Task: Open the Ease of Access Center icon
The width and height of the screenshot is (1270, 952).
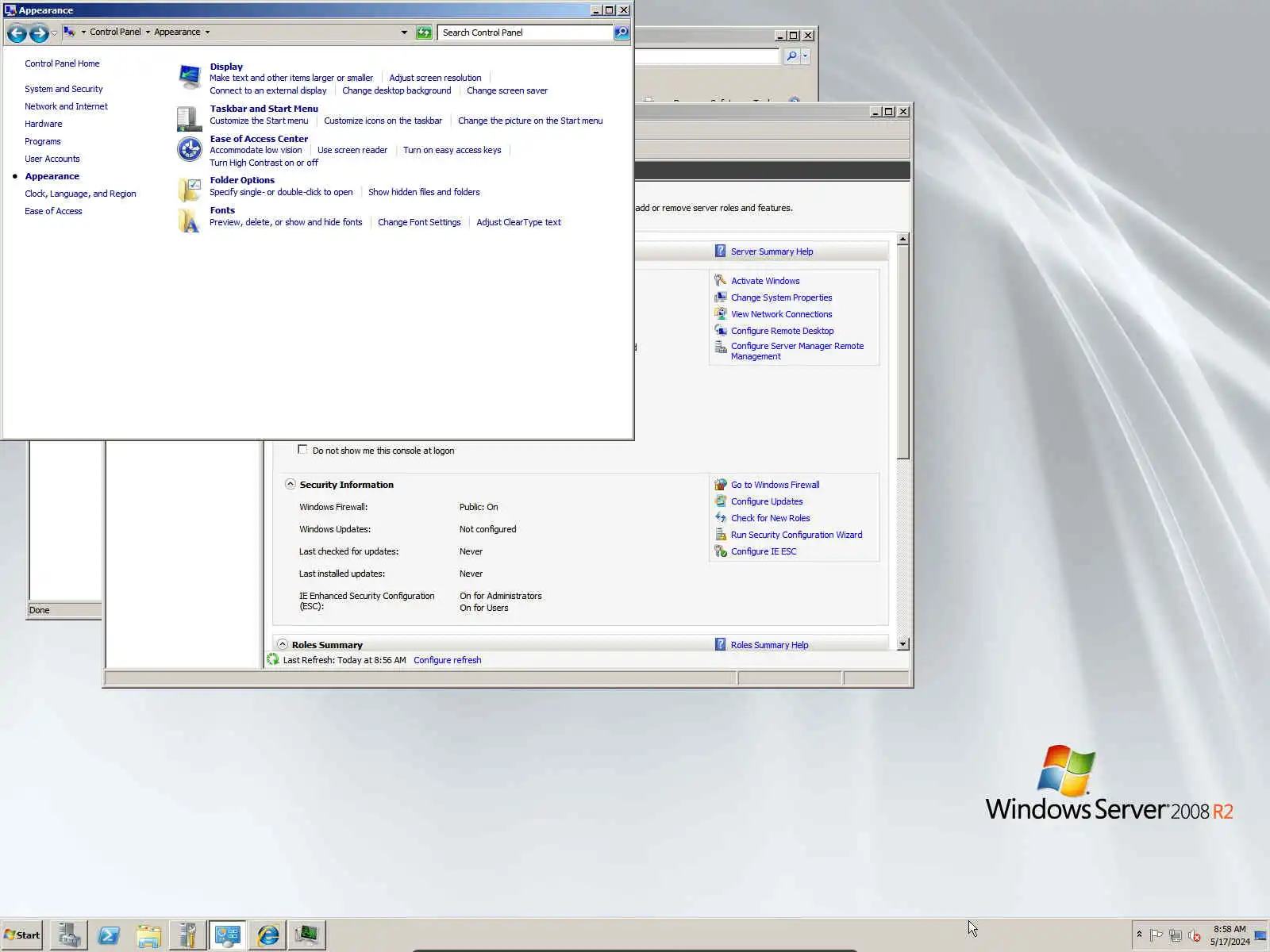Action: pyautogui.click(x=190, y=148)
